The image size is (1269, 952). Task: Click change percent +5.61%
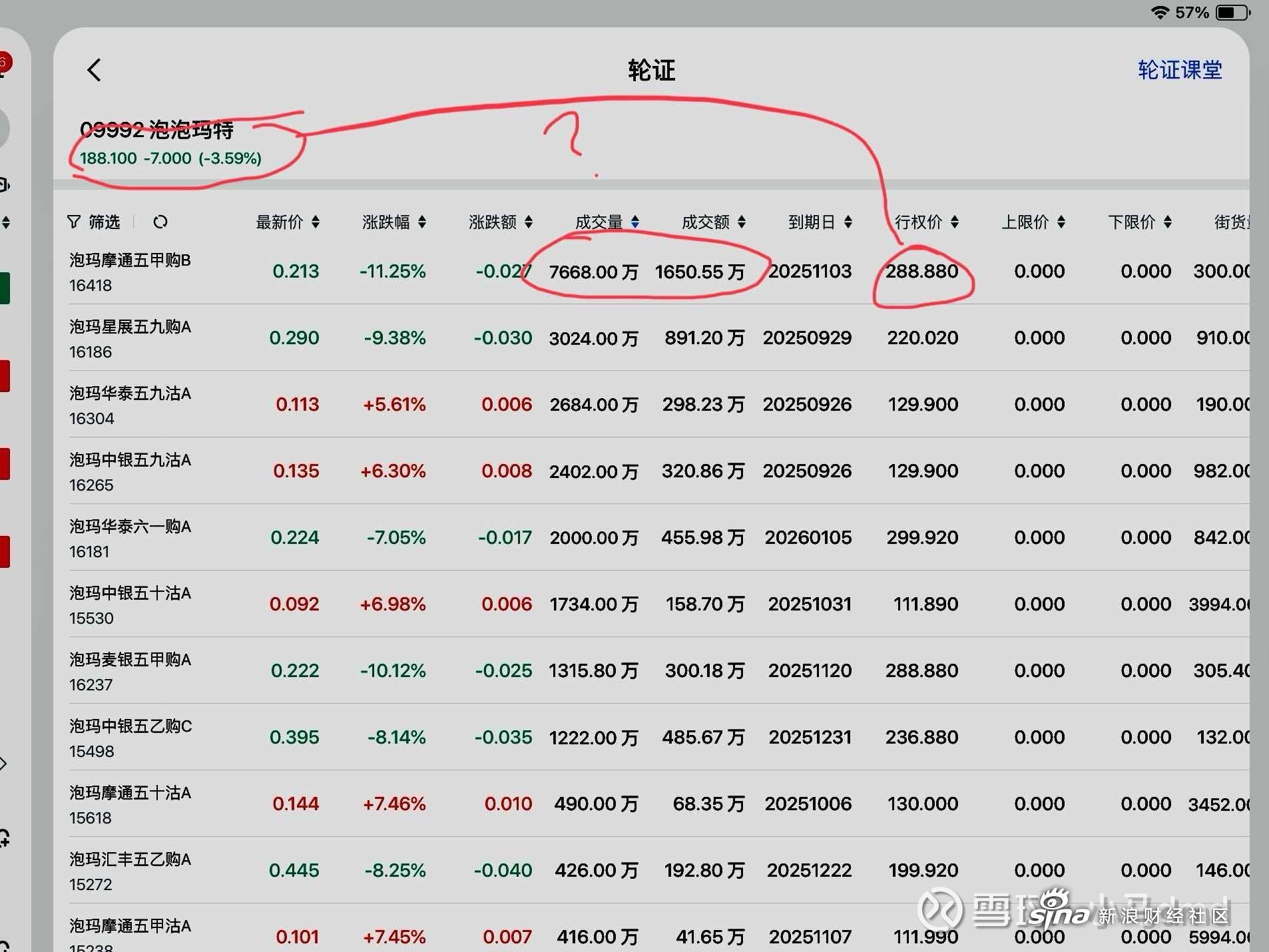point(394,405)
